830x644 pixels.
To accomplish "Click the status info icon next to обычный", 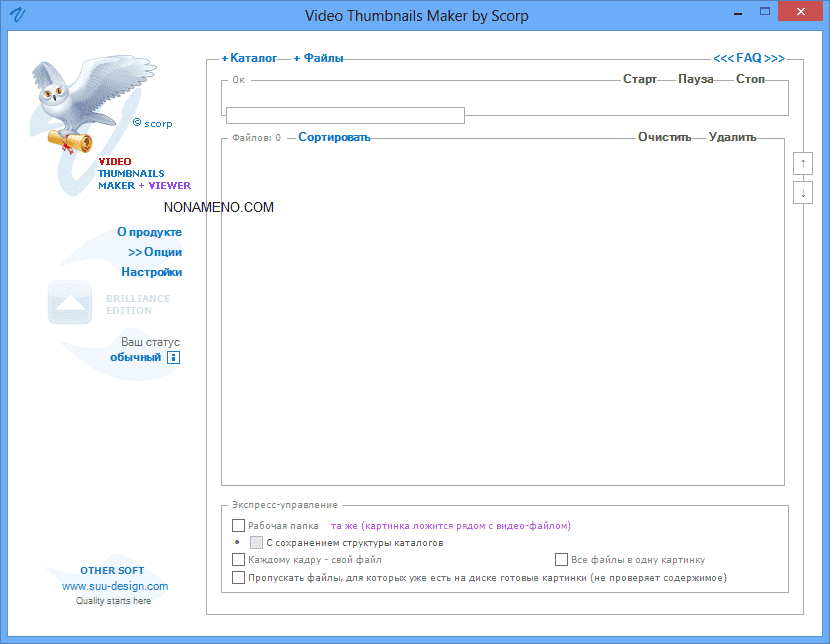I will click(173, 357).
